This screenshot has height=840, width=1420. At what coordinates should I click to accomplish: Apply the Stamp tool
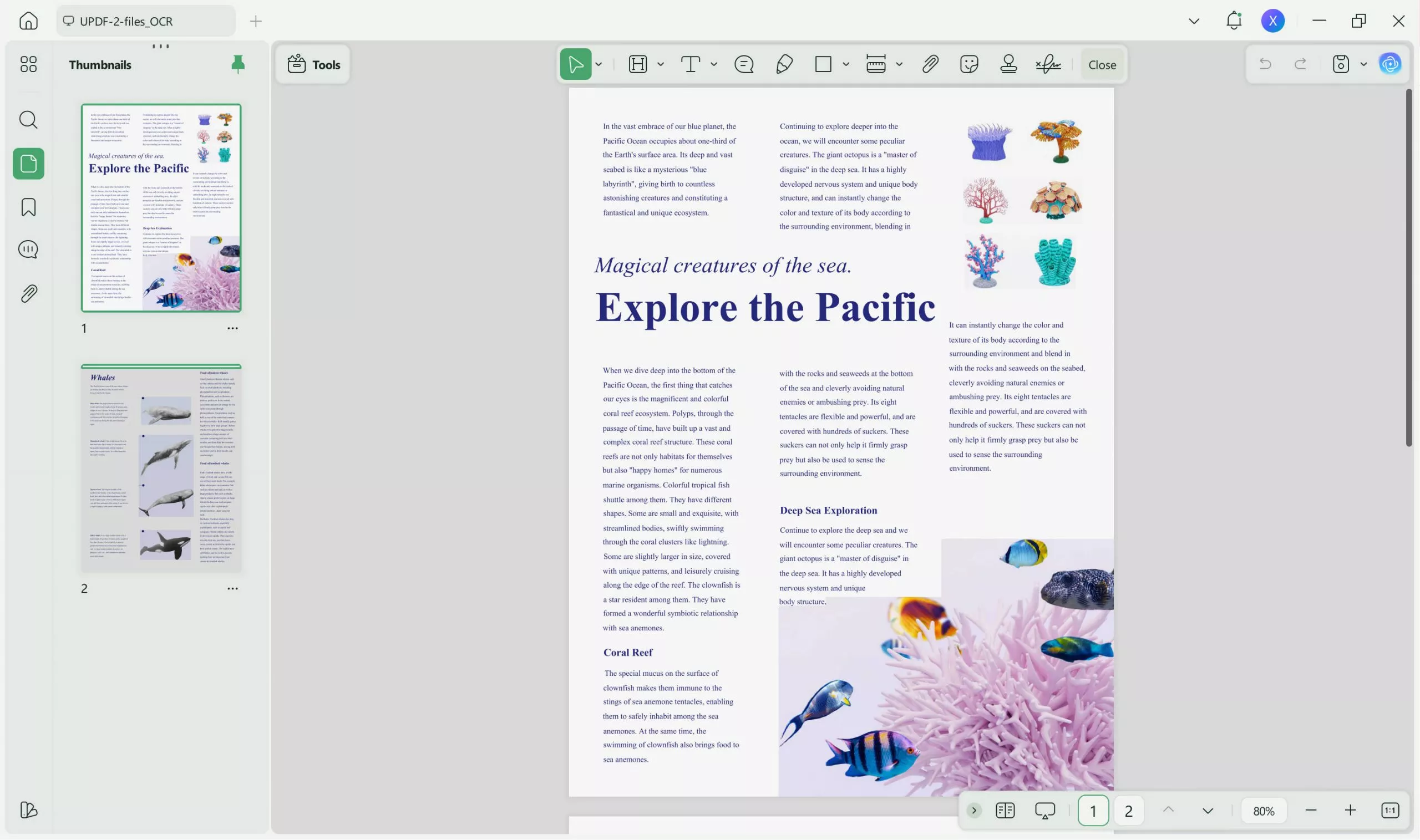[1008, 64]
